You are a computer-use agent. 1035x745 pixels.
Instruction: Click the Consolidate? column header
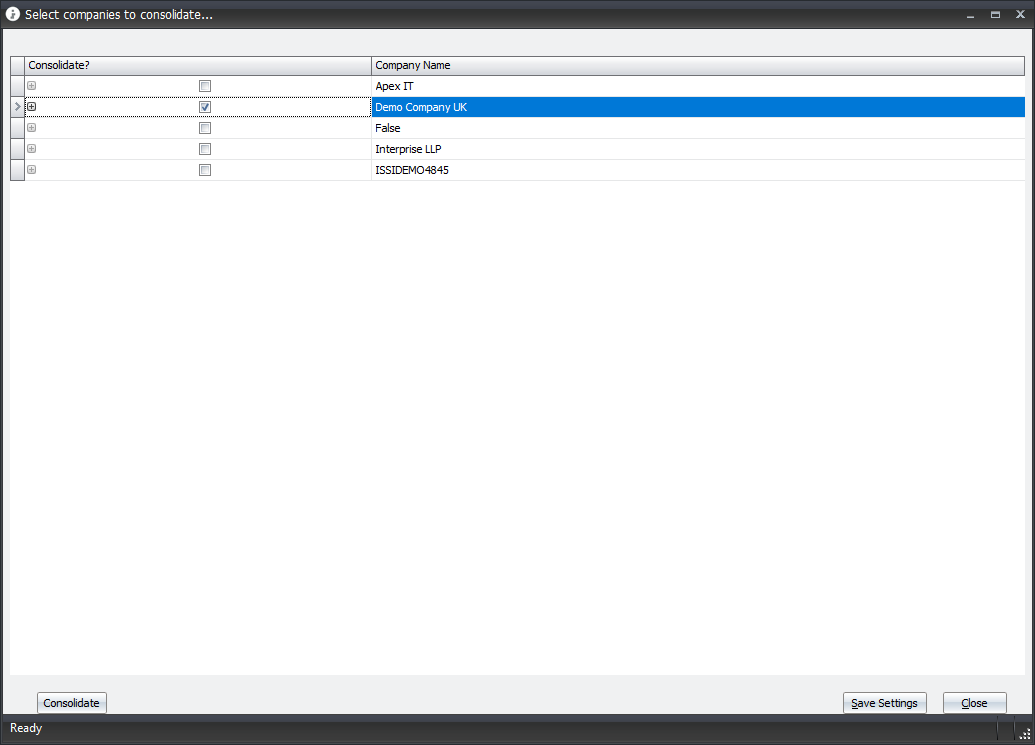(x=197, y=65)
